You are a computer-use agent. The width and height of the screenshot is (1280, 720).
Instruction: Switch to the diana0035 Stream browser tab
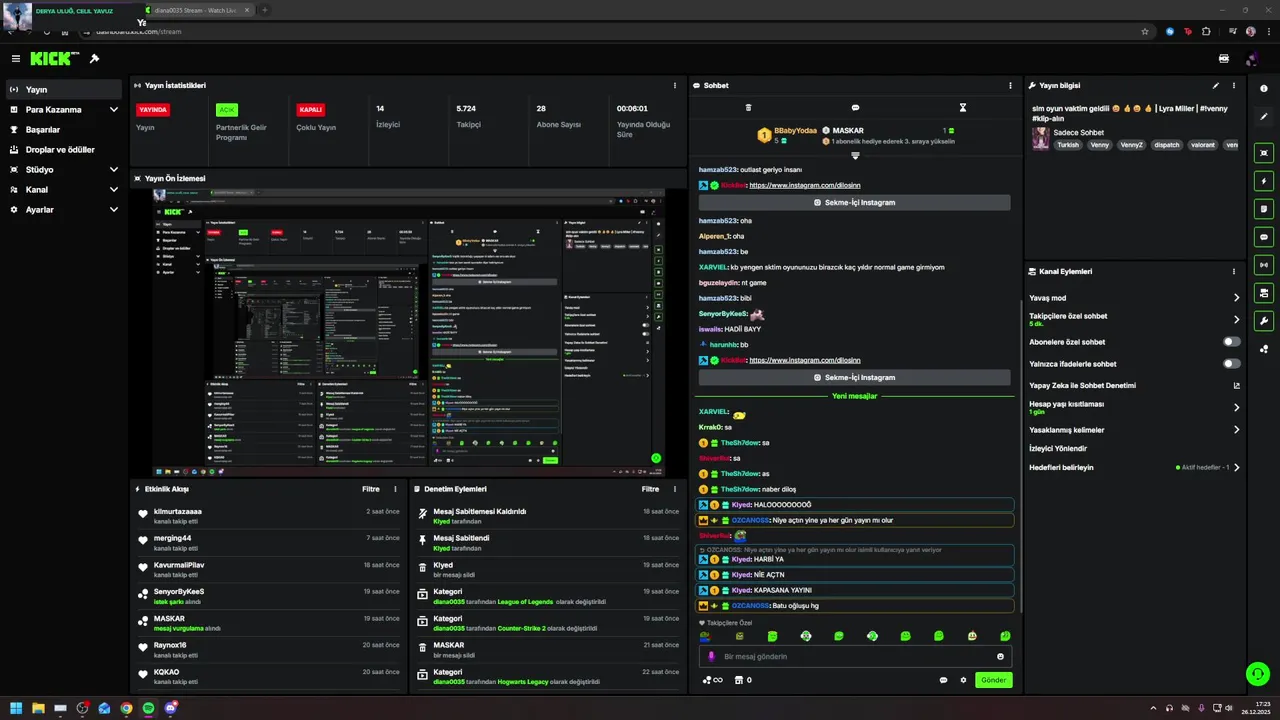tap(196, 10)
